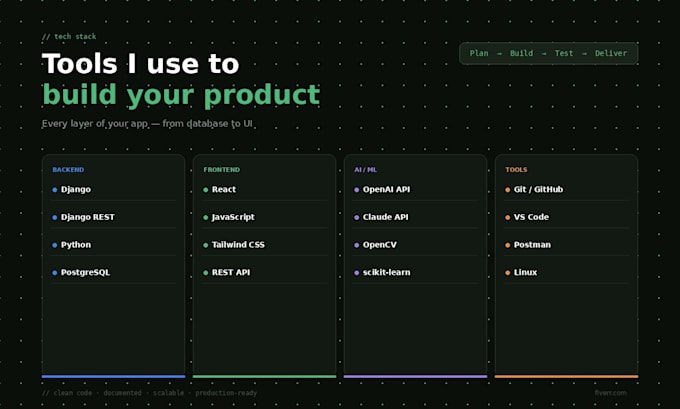
Task: Click the blue dot beside Django REST
Action: coord(55,217)
